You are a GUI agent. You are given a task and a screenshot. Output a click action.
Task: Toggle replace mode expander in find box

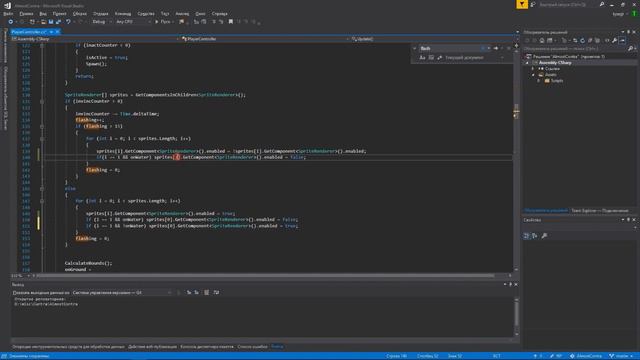pyautogui.click(x=415, y=48)
